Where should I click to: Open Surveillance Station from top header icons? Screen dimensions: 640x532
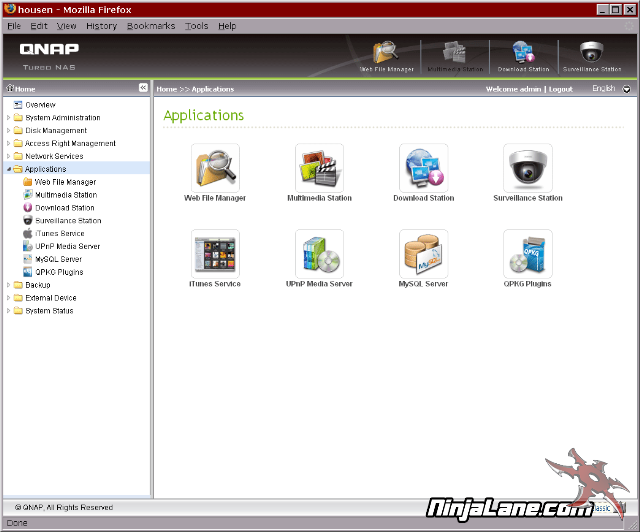(592, 56)
